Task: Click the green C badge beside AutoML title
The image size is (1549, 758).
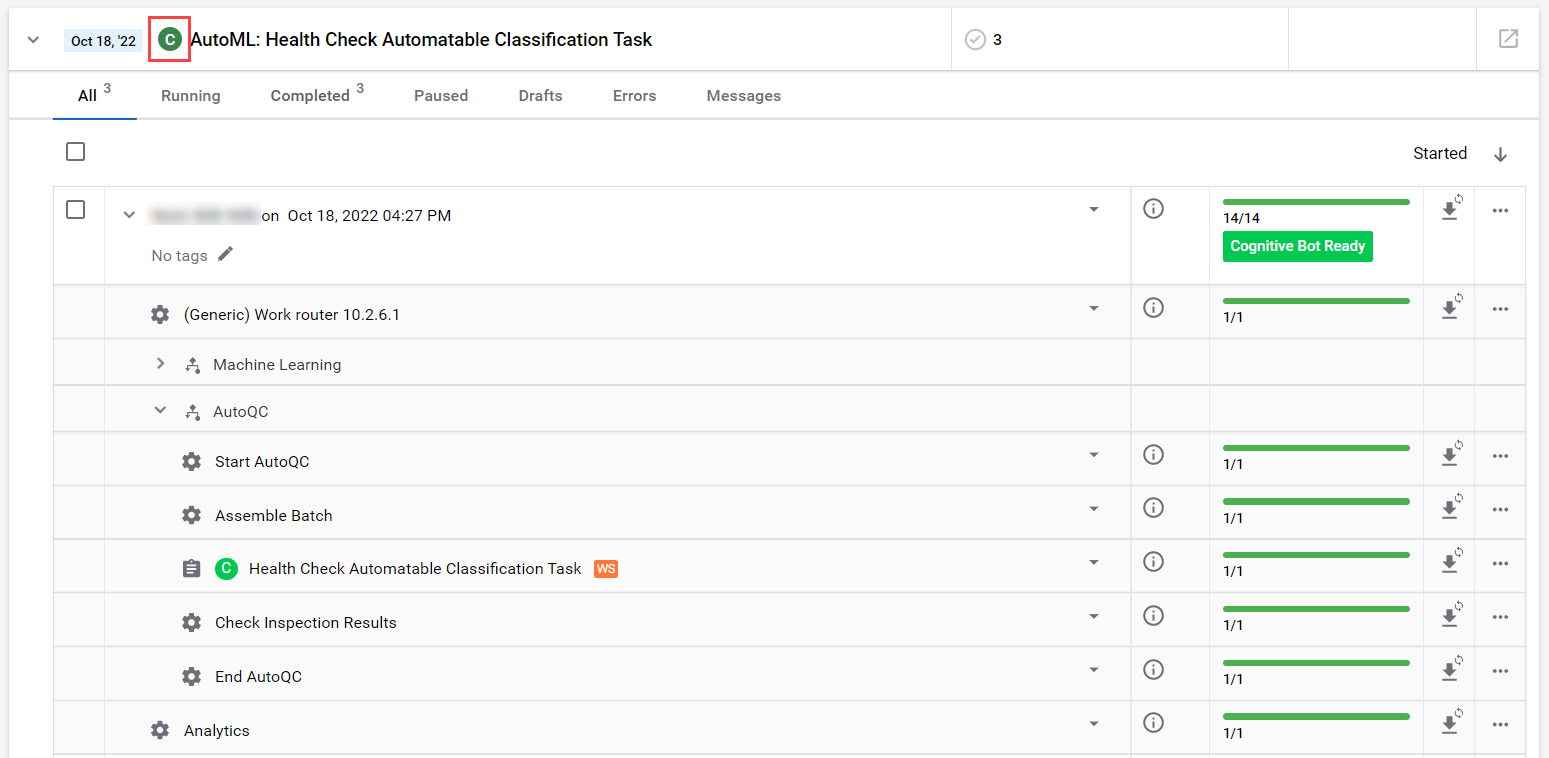Action: click(x=170, y=40)
